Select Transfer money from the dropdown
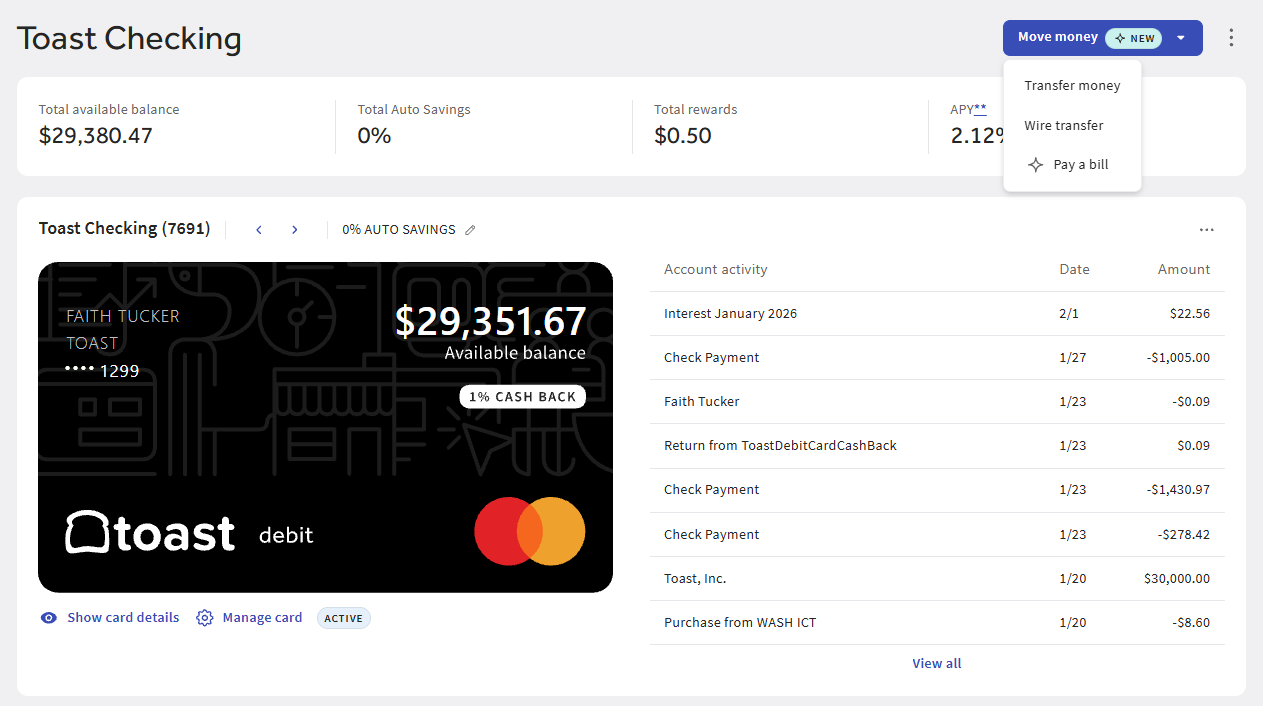The image size is (1263, 706). [x=1072, y=86]
